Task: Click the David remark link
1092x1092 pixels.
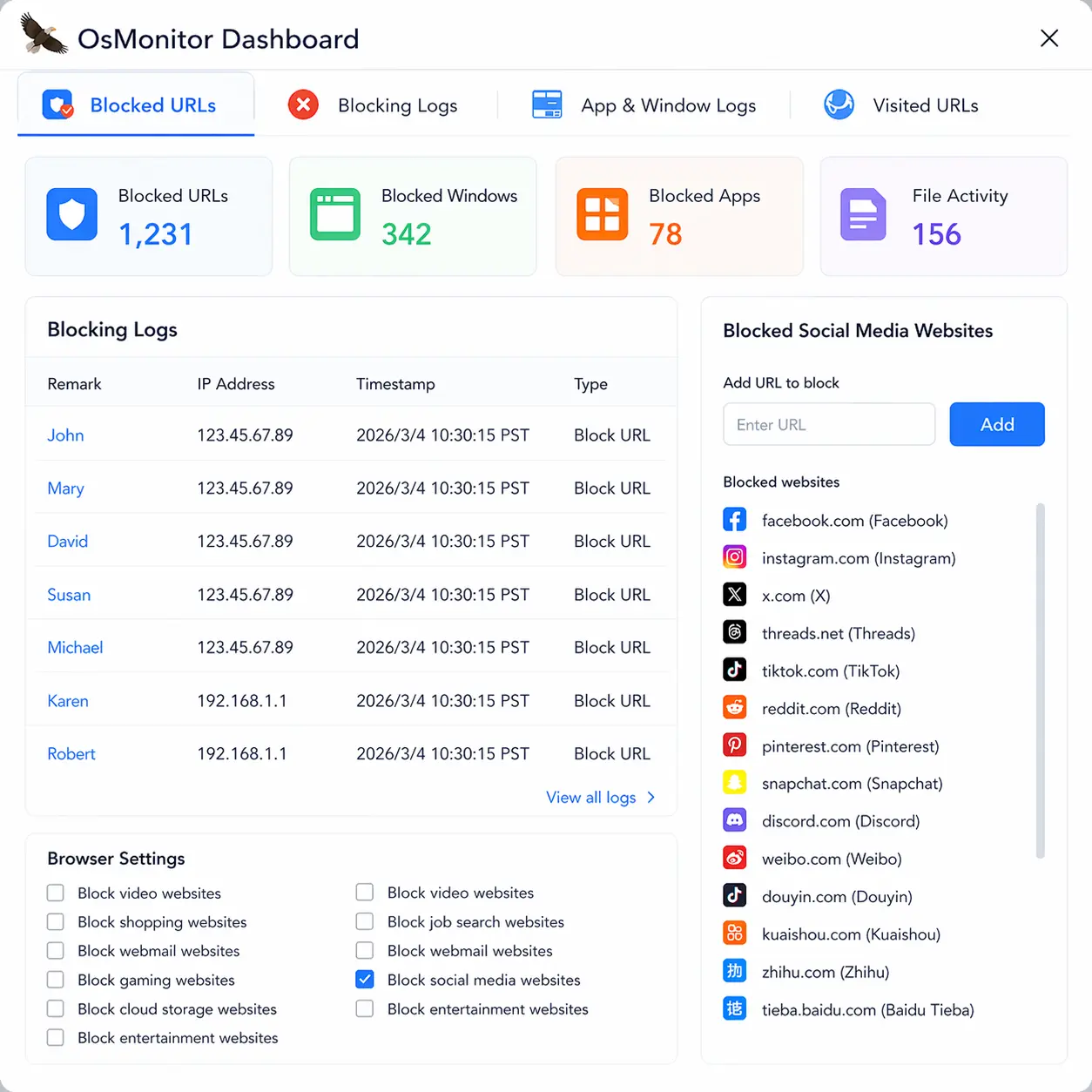Action: pos(67,541)
